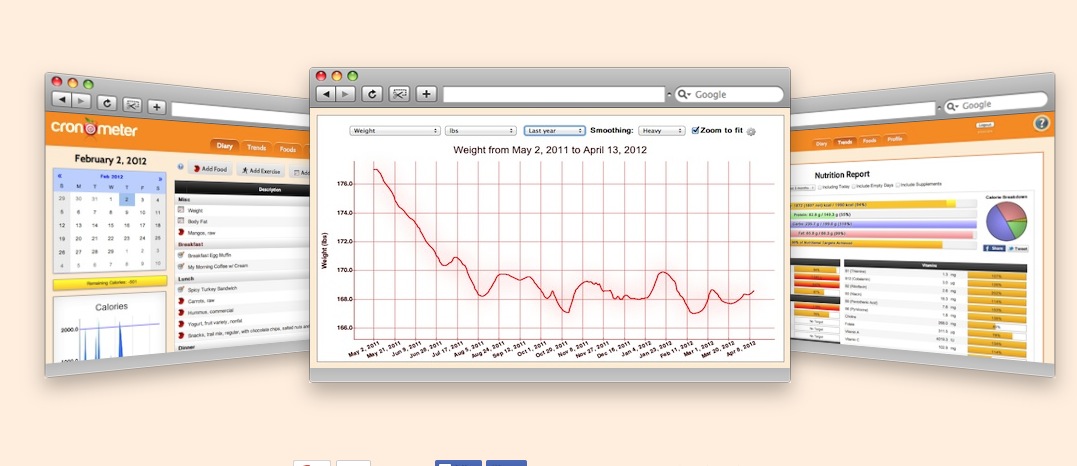Screen dimensions: 1077x466
Task: Open the Profile tab in right window
Action: [x=894, y=139]
